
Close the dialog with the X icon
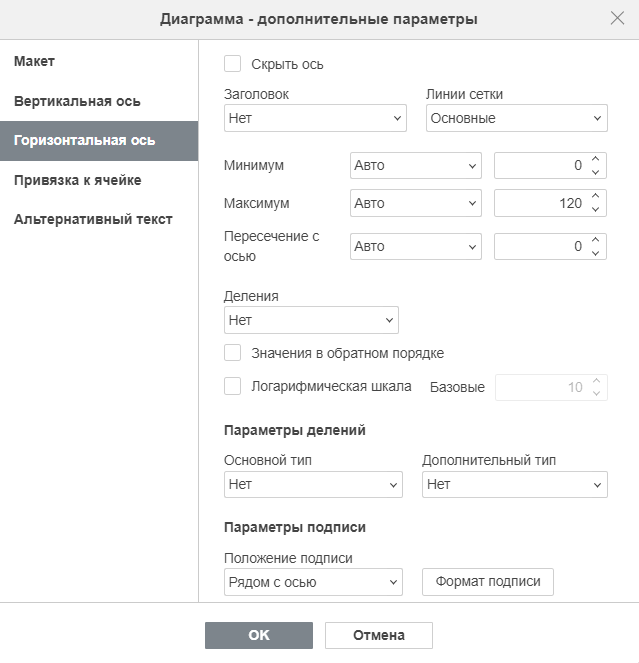point(617,19)
